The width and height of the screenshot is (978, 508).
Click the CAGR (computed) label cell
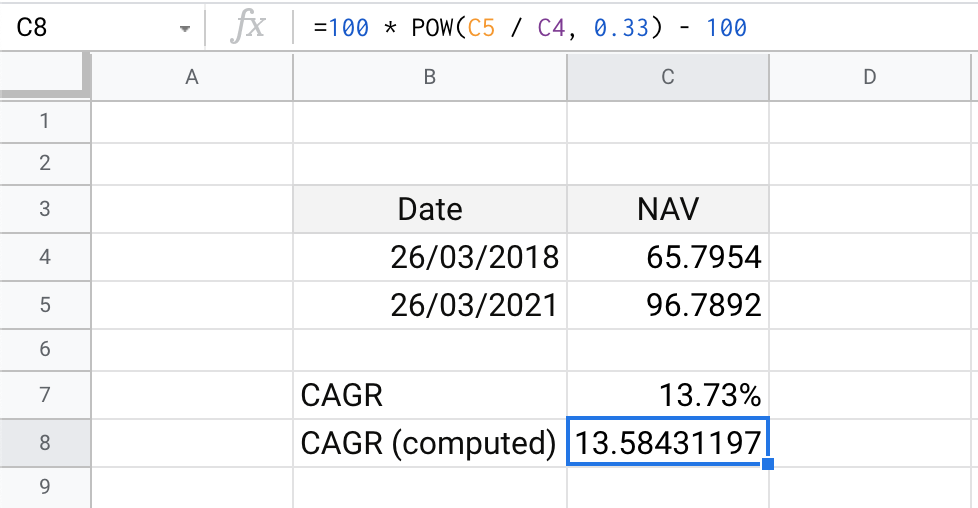[430, 442]
